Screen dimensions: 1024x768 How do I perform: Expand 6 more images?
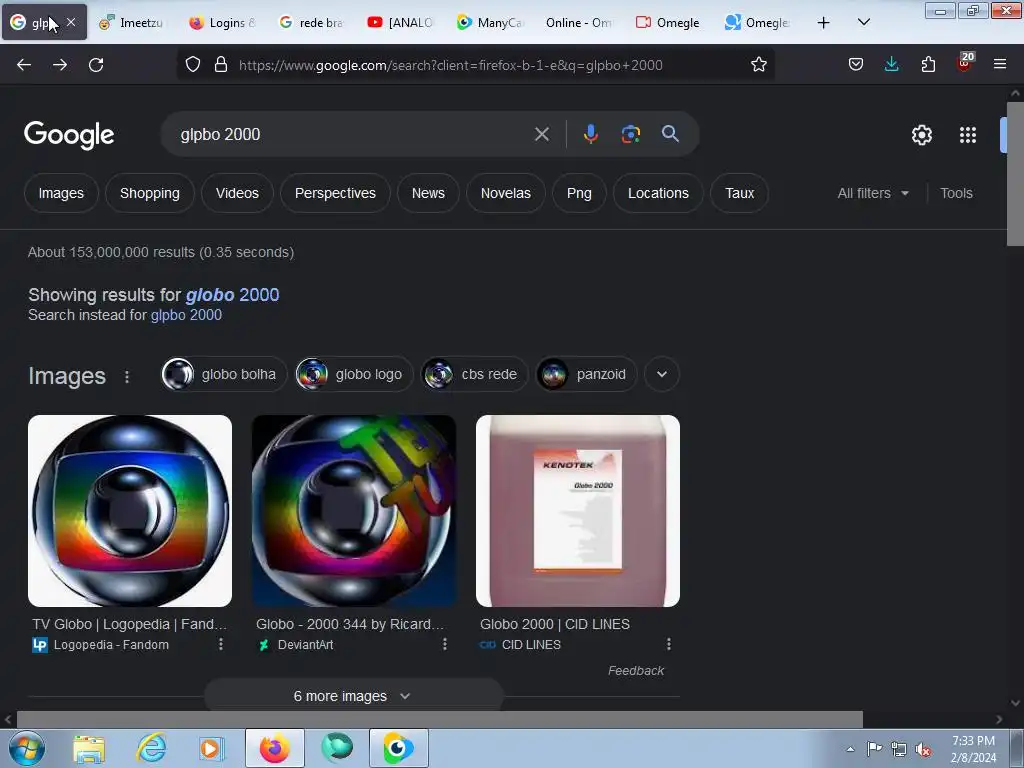(x=353, y=696)
